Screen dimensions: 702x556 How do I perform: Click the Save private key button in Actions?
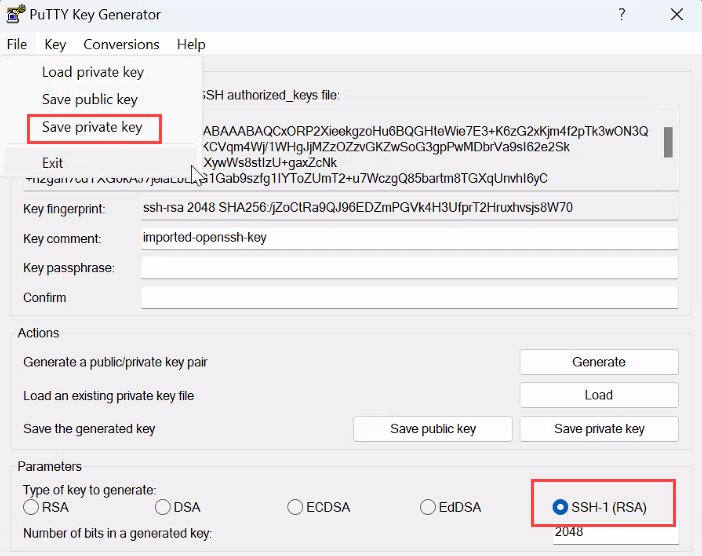(x=599, y=429)
